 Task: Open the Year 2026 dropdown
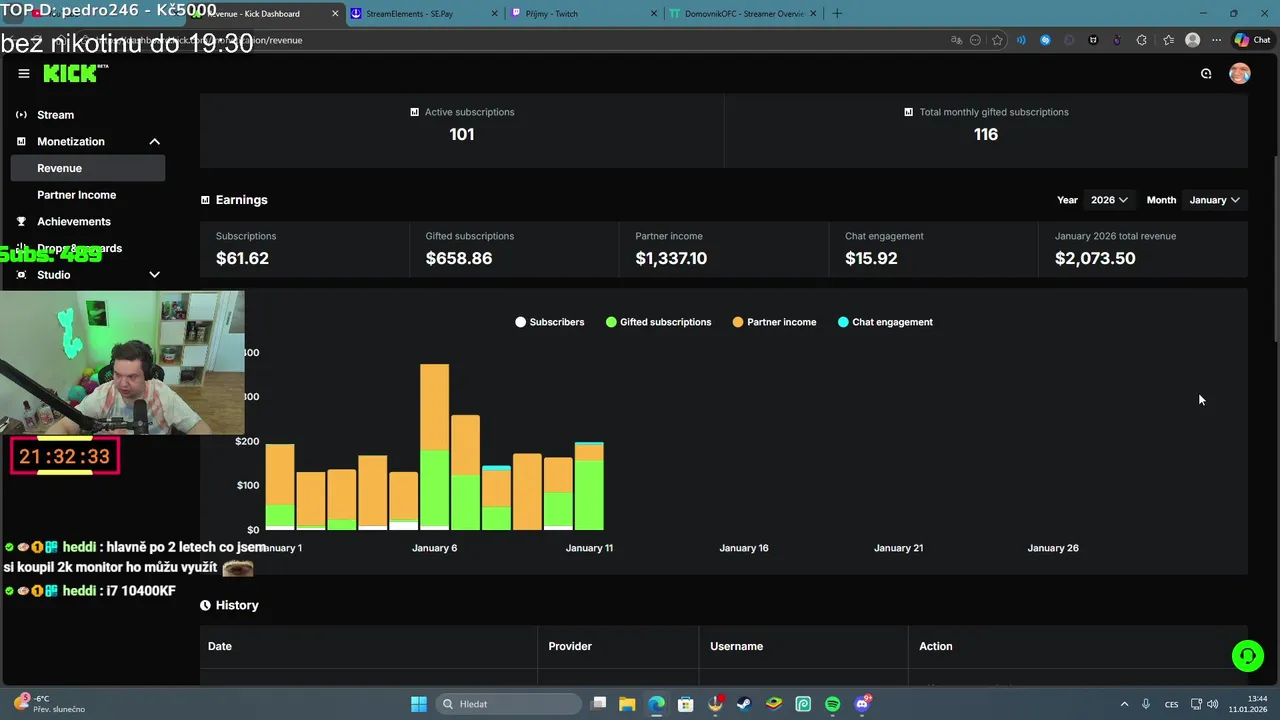(x=1109, y=200)
